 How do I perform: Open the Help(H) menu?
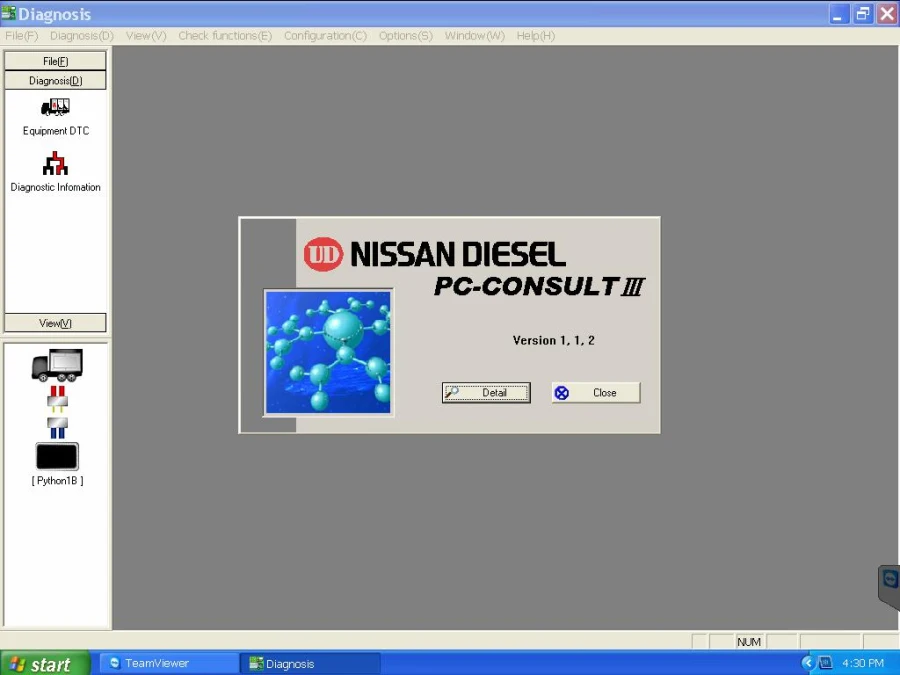click(x=536, y=36)
